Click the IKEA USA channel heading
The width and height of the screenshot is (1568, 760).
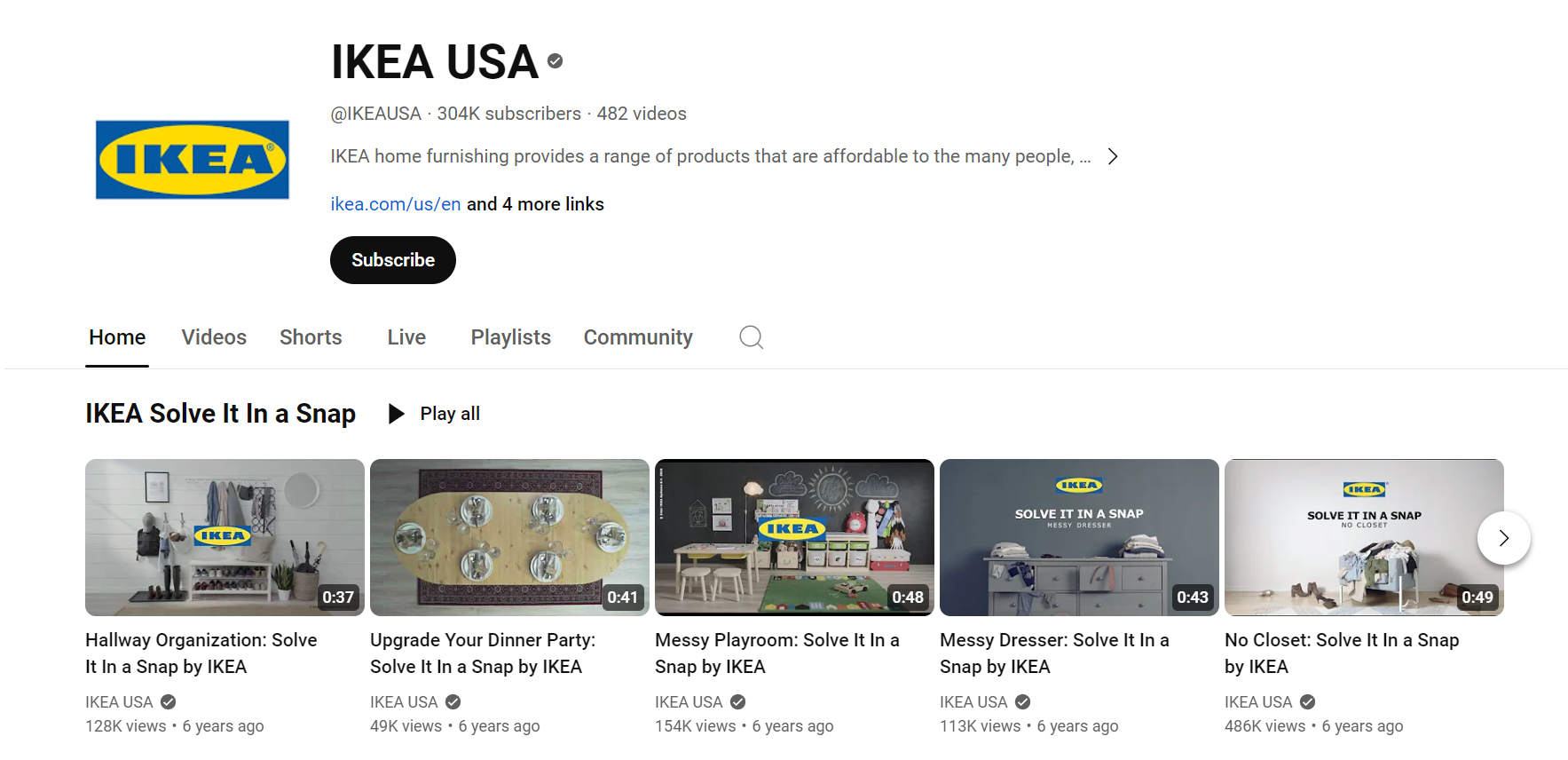coord(435,62)
